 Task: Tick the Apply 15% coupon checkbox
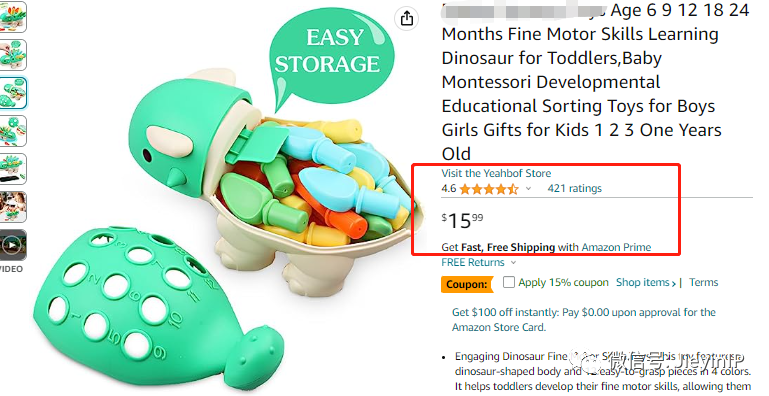(509, 282)
